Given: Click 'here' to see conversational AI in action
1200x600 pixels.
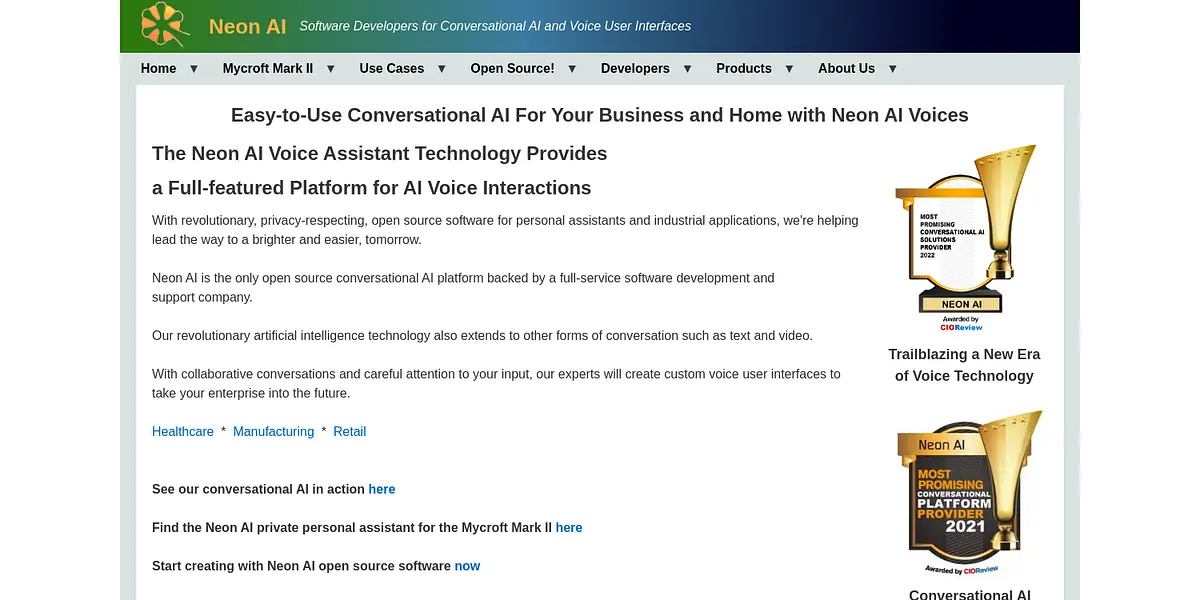Looking at the screenshot, I should tap(381, 490).
